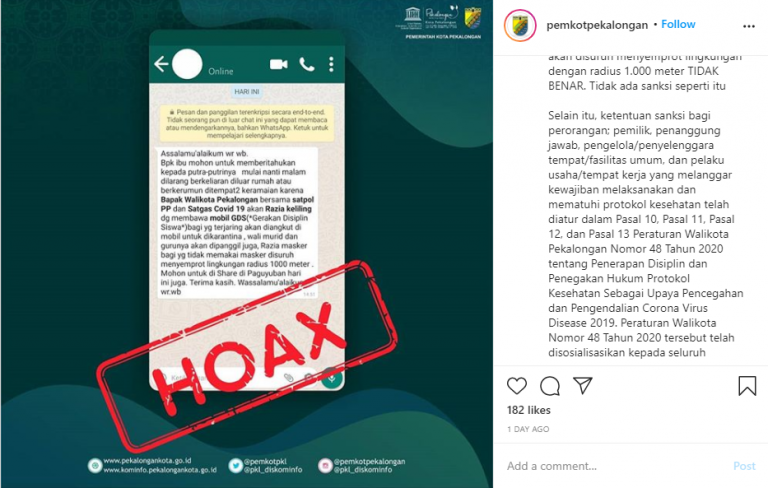Click the blank WhatsApp contact avatar circle

(x=187, y=64)
